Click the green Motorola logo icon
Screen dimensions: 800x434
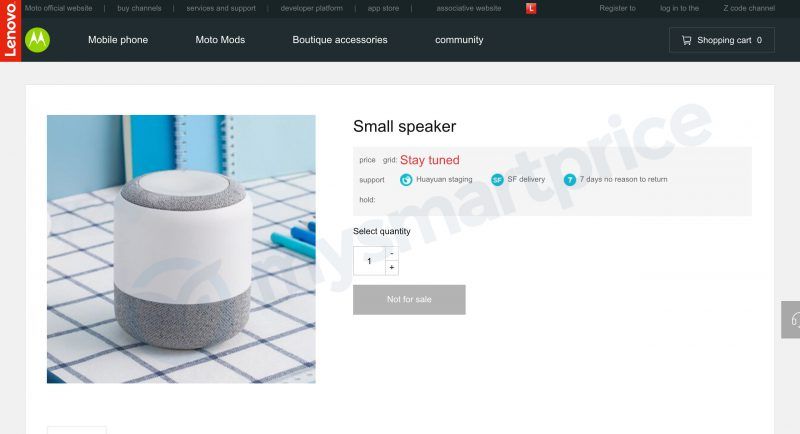[x=37, y=40]
